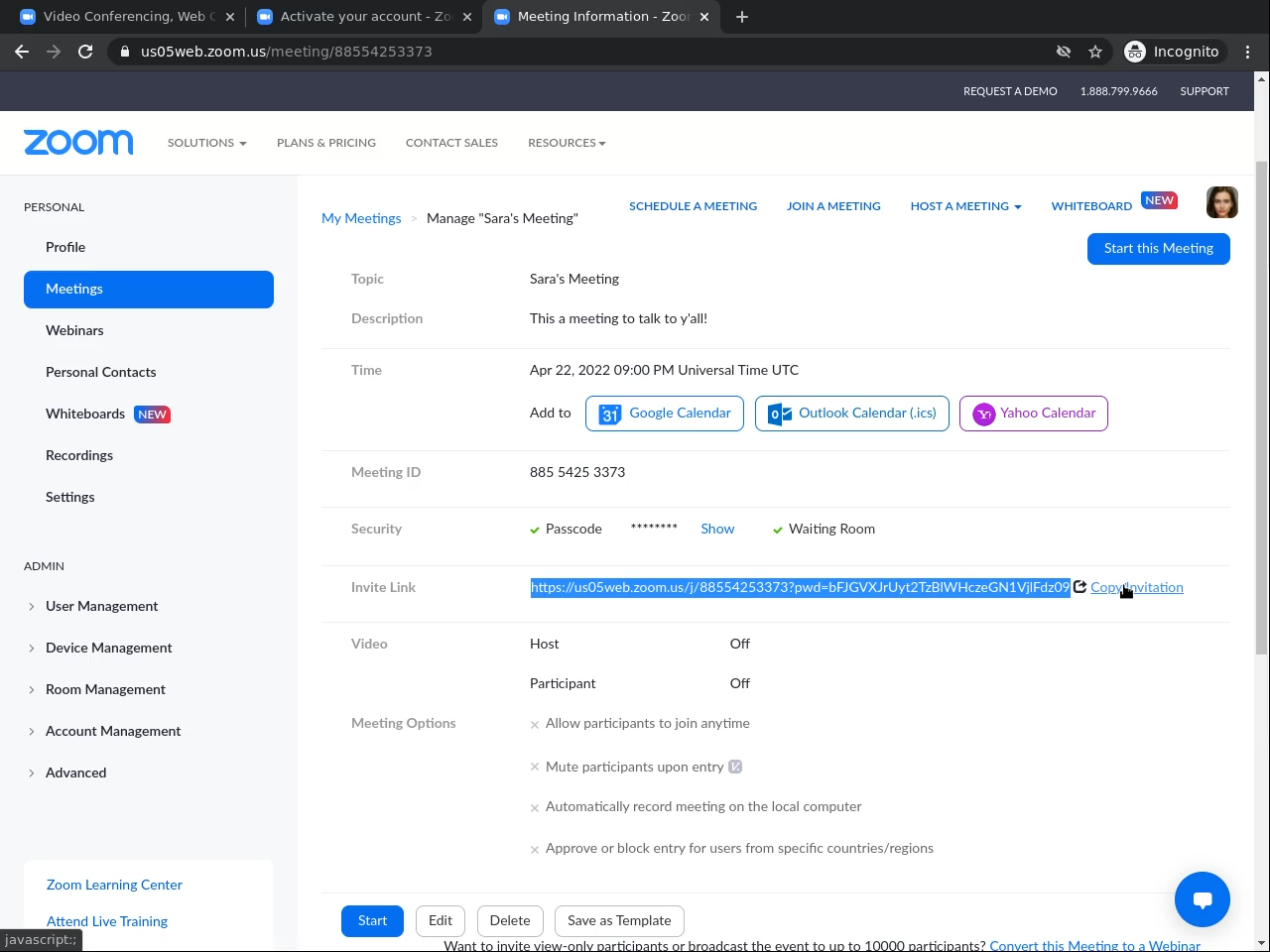1270x952 pixels.
Task: Click Save as Template button
Action: (x=619, y=920)
